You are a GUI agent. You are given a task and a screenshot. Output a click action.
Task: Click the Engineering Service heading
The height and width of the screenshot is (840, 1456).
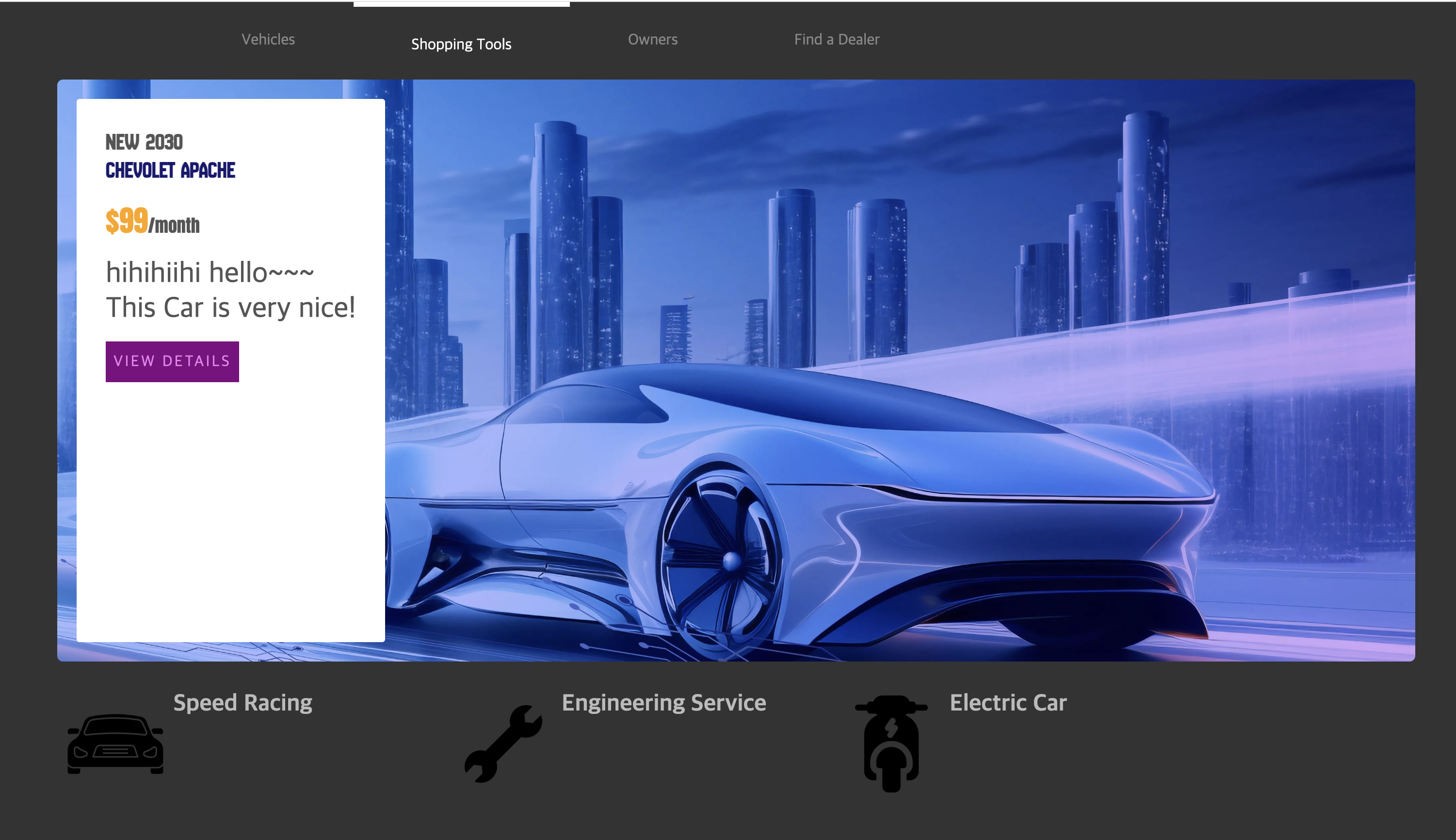(663, 703)
